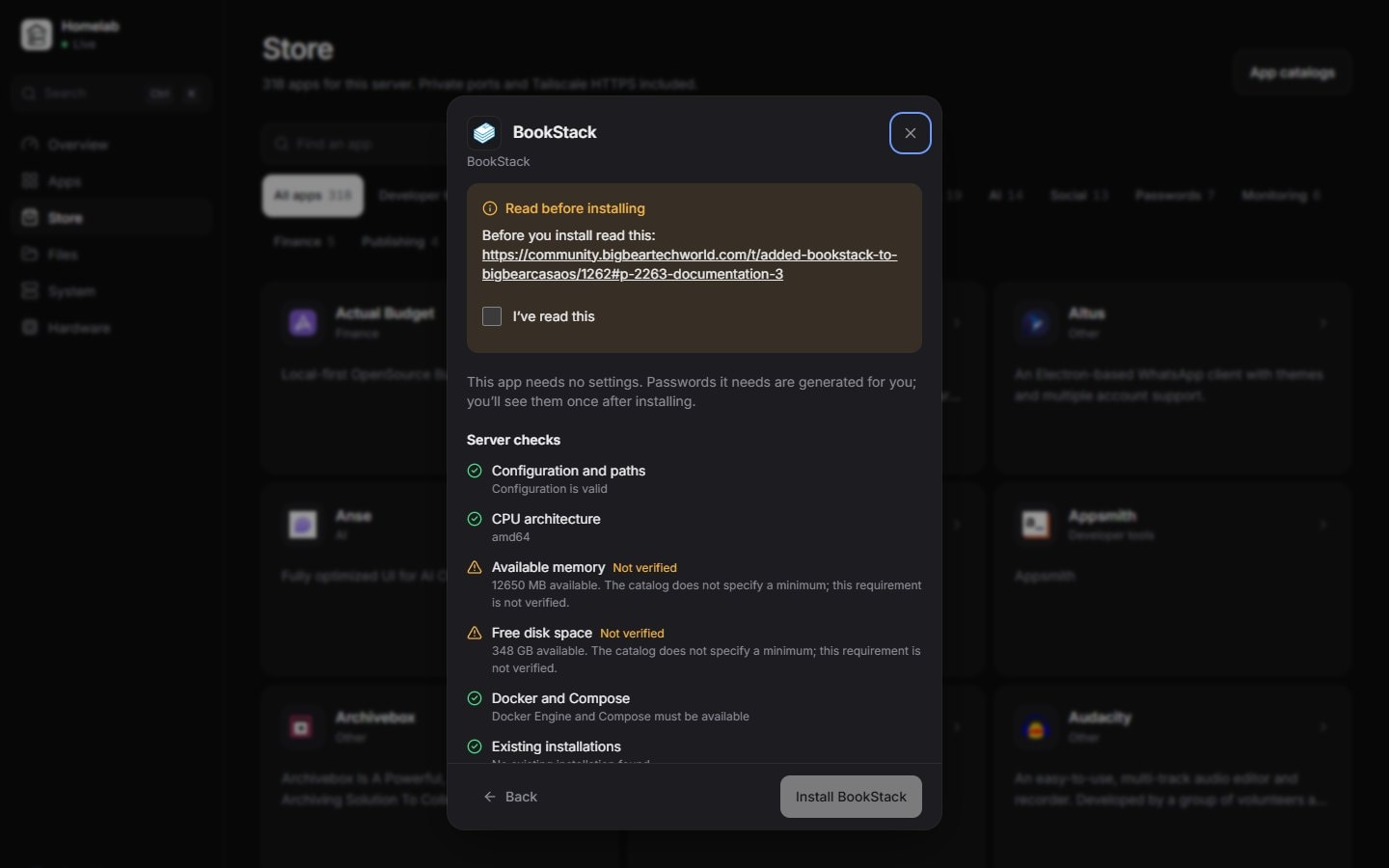Open the BigBear community documentation link
This screenshot has height=868, width=1389.
pyautogui.click(x=690, y=264)
